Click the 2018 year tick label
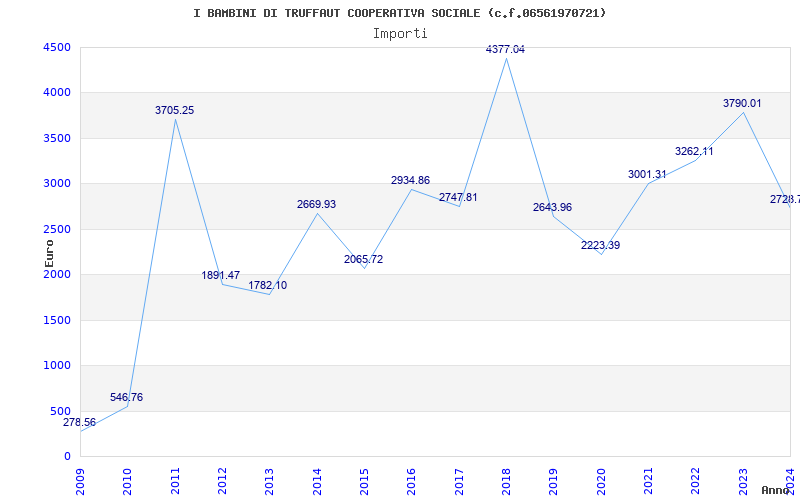The height and width of the screenshot is (500, 800). click(x=506, y=482)
